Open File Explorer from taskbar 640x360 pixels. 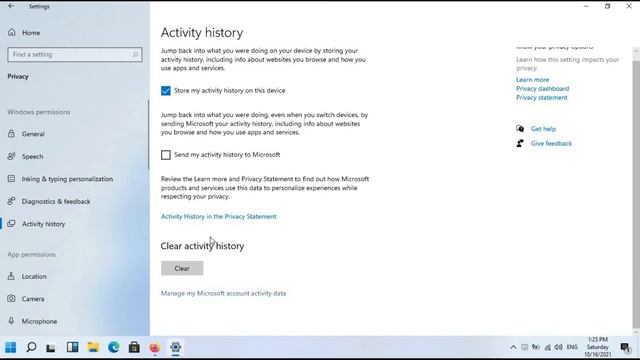click(x=93, y=347)
